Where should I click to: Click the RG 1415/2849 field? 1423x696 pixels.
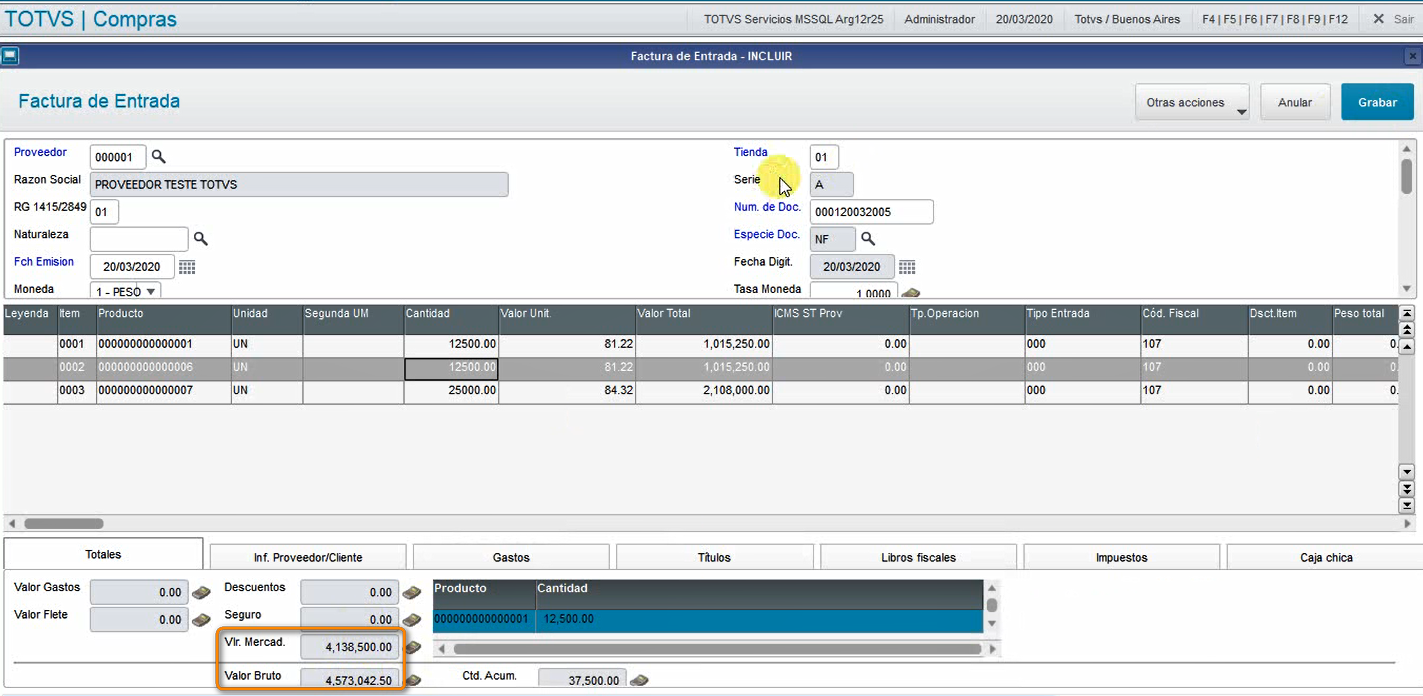104,212
